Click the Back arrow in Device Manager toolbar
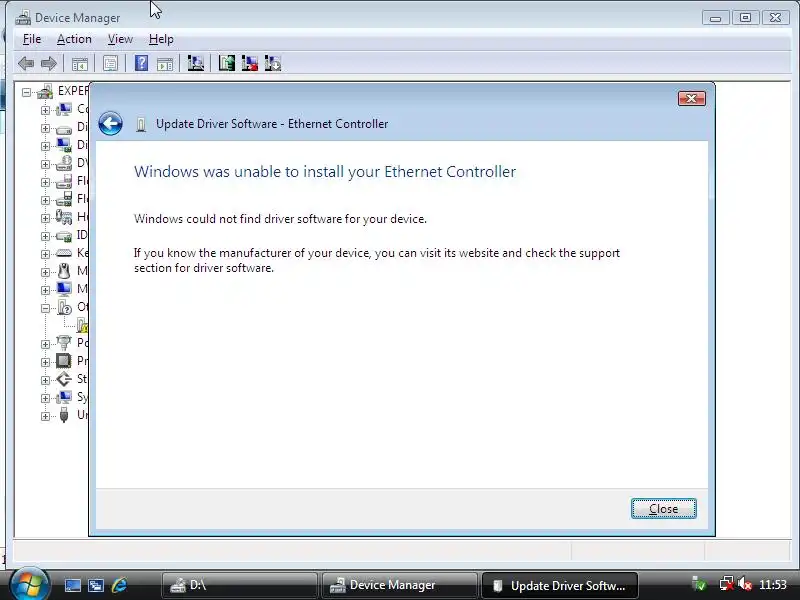800x600 pixels. pos(26,64)
